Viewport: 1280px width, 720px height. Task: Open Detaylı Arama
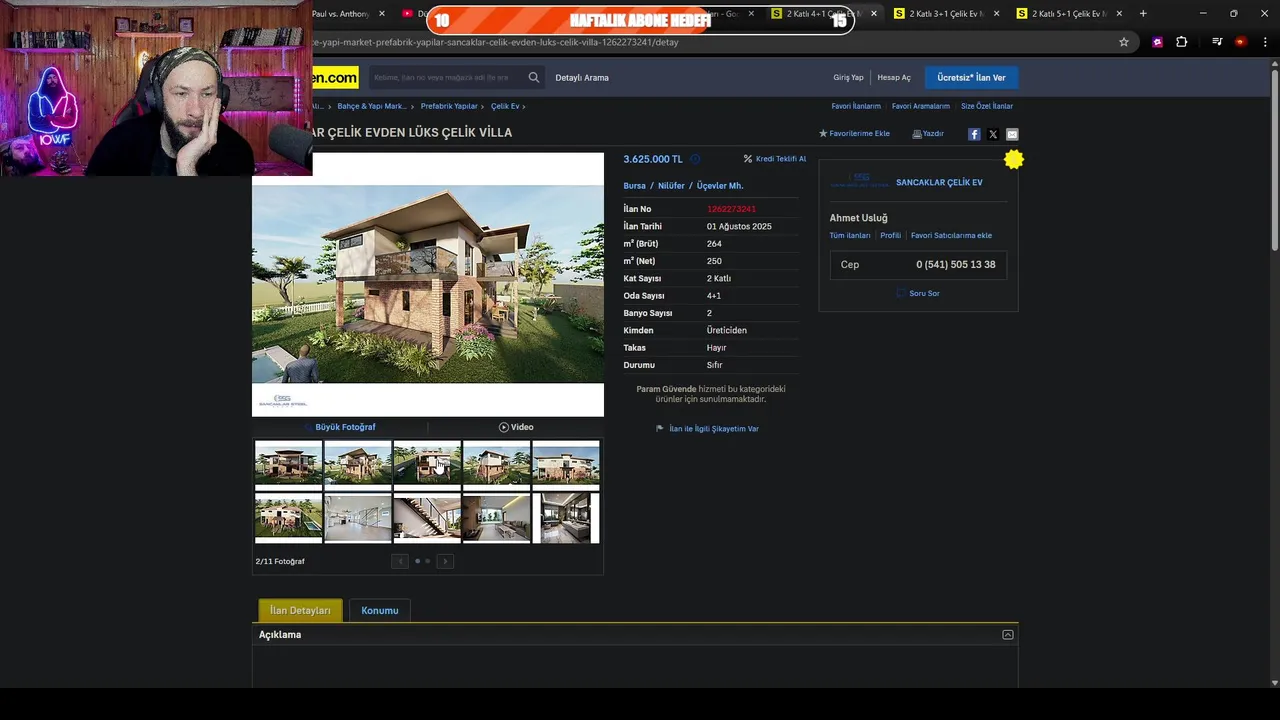(582, 77)
